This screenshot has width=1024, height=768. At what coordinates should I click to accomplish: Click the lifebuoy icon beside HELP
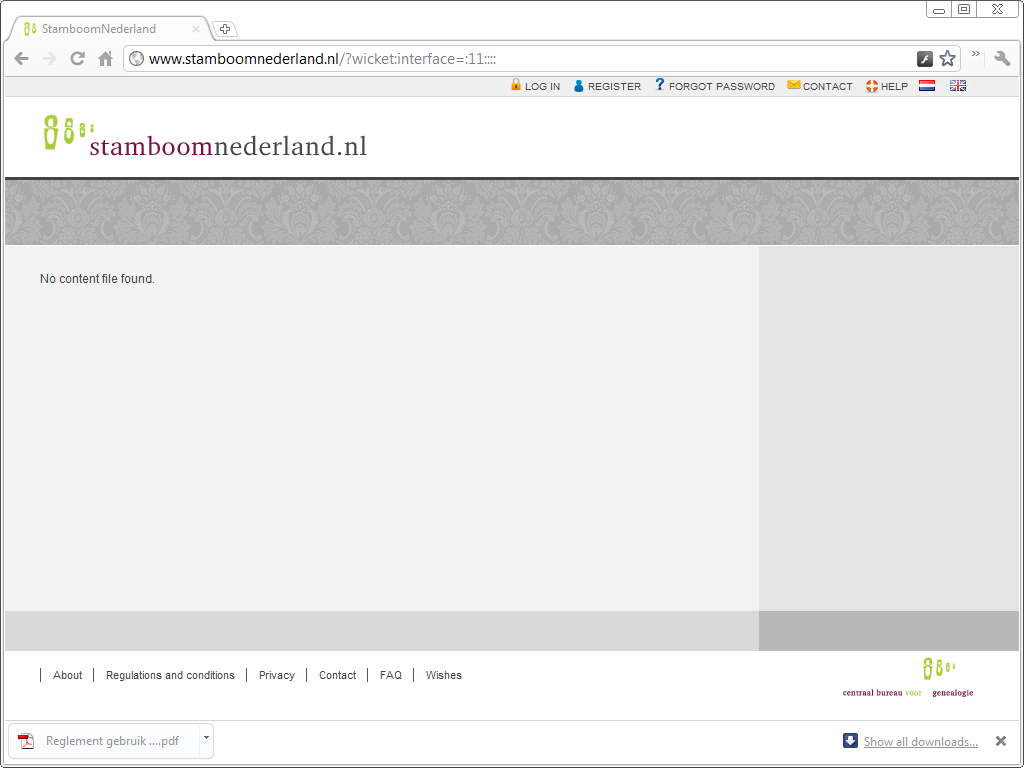(x=872, y=86)
